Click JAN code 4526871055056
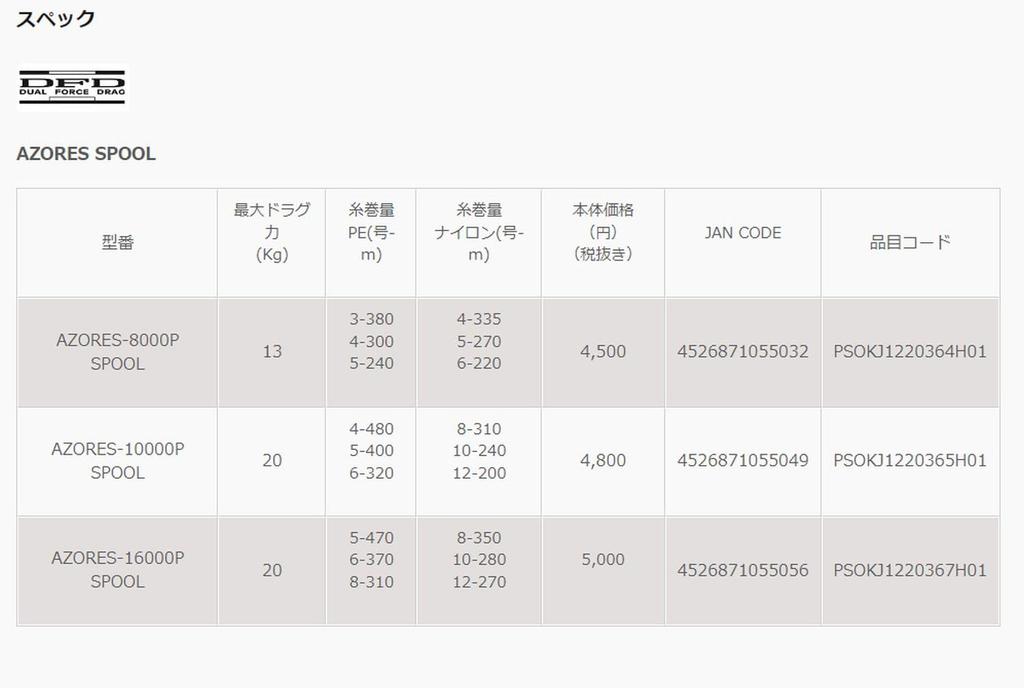Screen dimensions: 1024x688 tap(743, 570)
